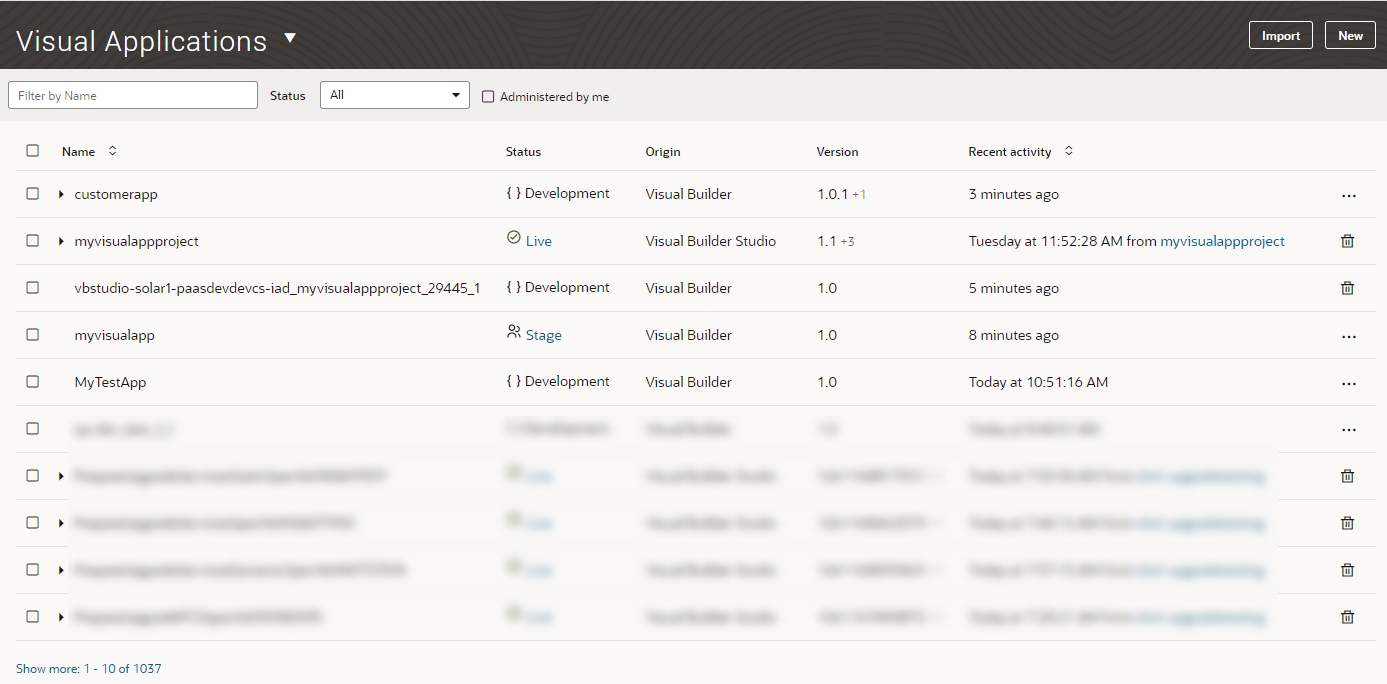
Task: Expand the myvisualappproject row versions
Action: coord(61,241)
